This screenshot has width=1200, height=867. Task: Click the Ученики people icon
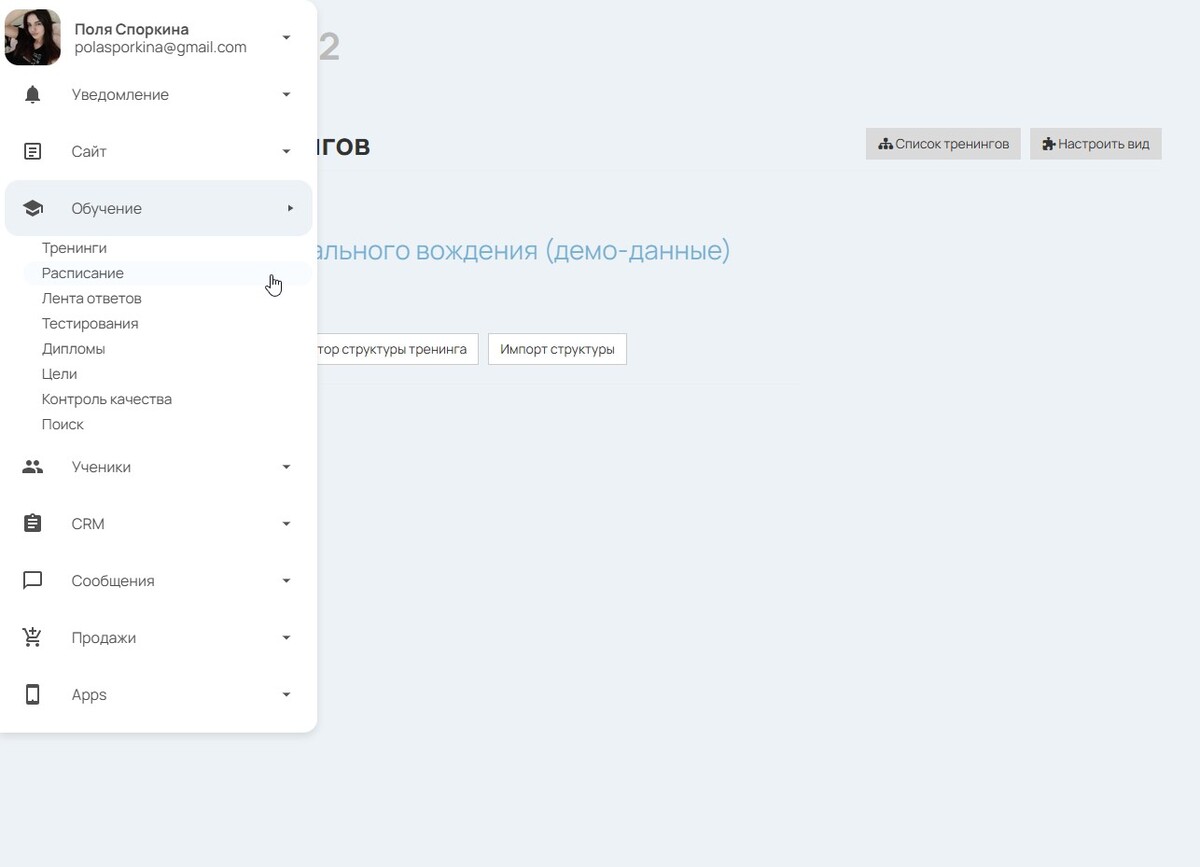tap(33, 467)
